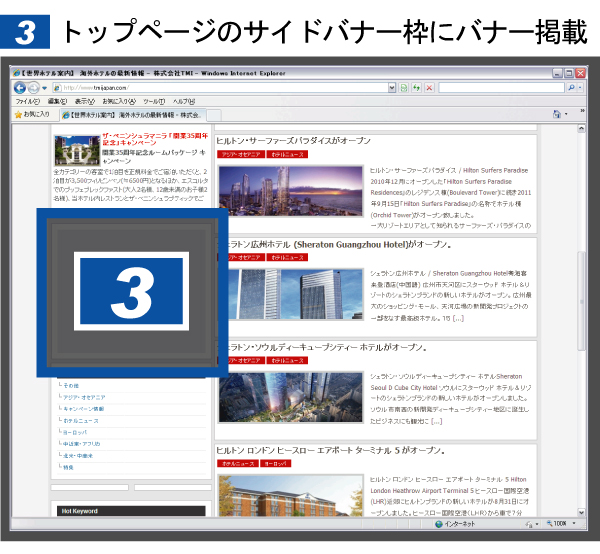Click the [...] more link in Seoul article
Image resolution: width=600 pixels, height=554 pixels.
[436, 421]
